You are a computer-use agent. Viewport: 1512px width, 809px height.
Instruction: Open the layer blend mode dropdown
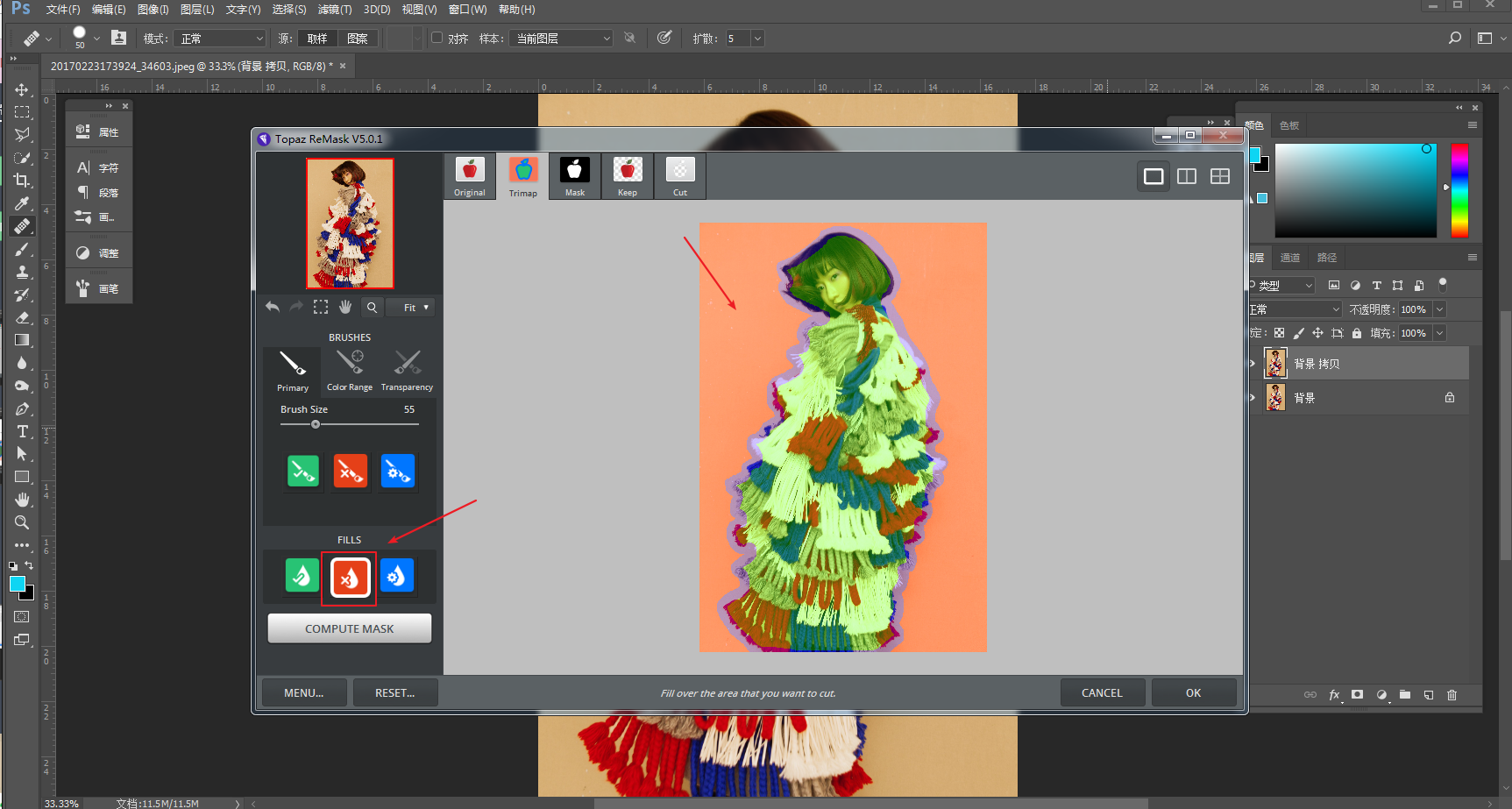coord(1295,309)
